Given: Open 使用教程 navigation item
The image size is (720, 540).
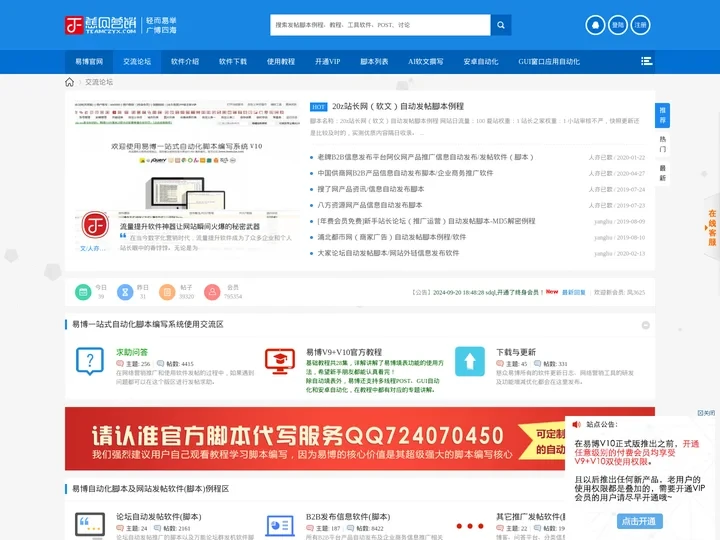Looking at the screenshot, I should pos(281,62).
